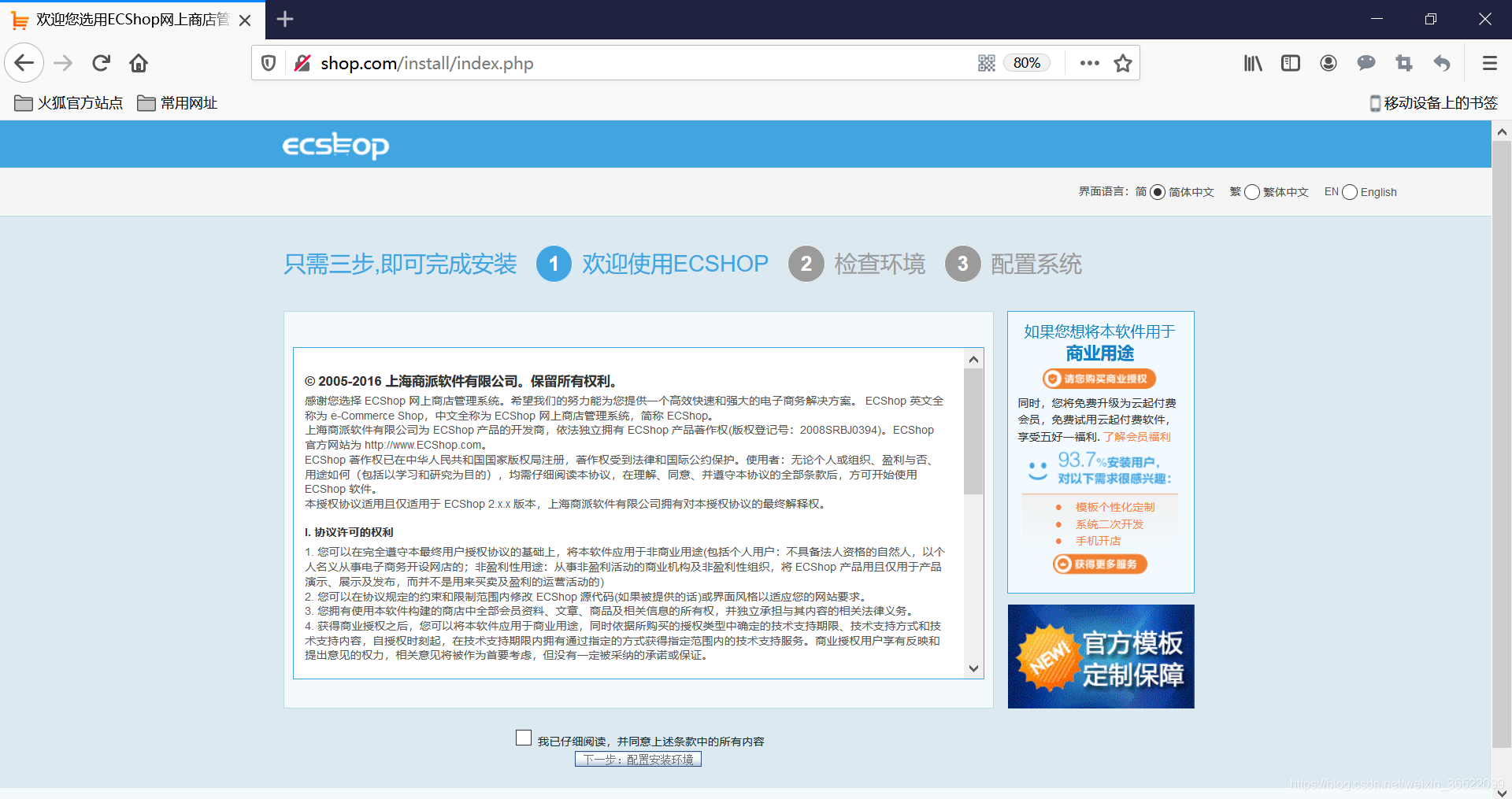Viewport: 1512px width, 799px height.
Task: Click the license agreement scrollbar thumb
Action: 974,431
